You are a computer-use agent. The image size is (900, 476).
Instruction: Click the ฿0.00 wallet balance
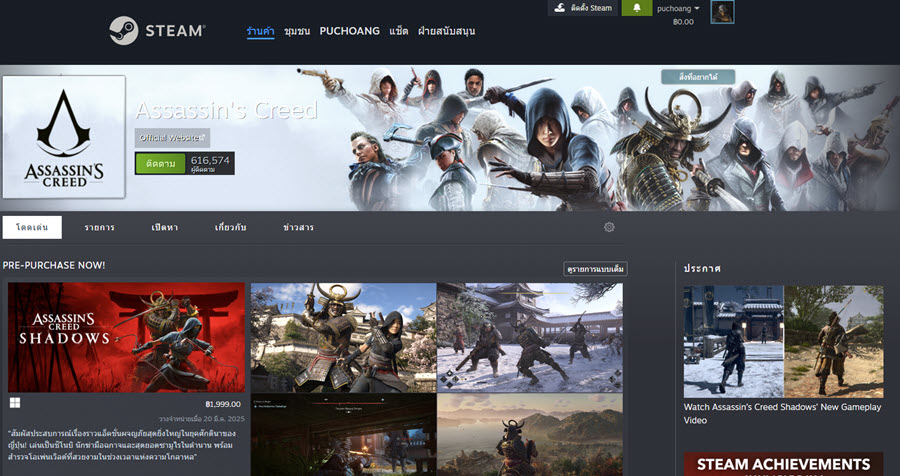[x=683, y=22]
